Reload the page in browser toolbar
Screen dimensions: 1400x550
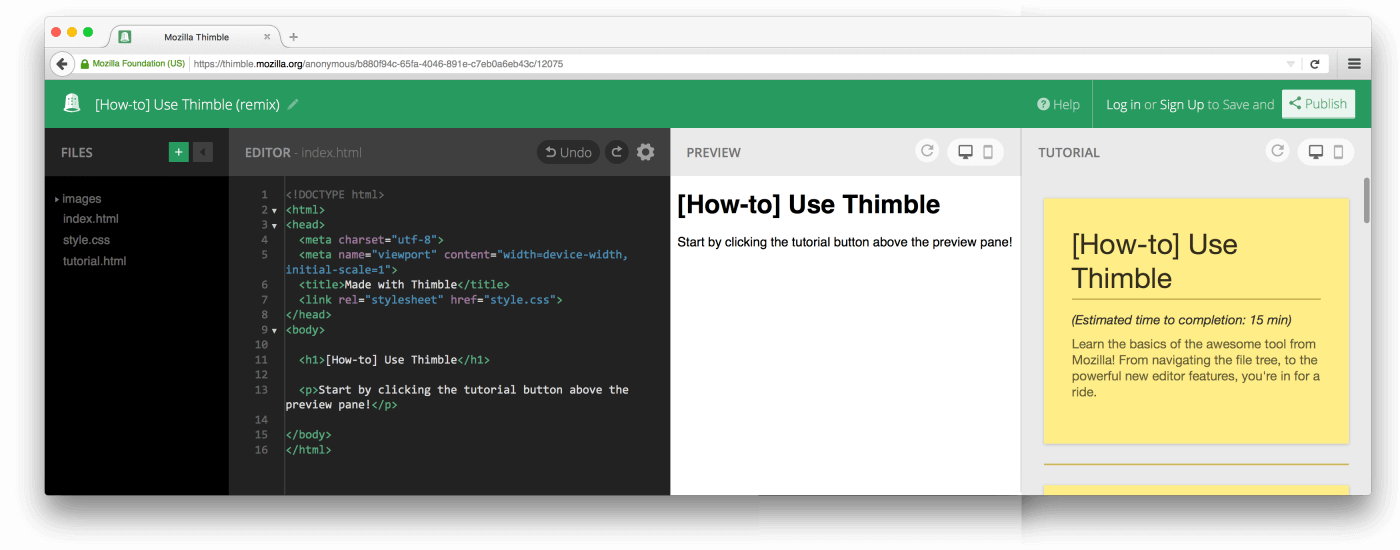pos(1315,63)
